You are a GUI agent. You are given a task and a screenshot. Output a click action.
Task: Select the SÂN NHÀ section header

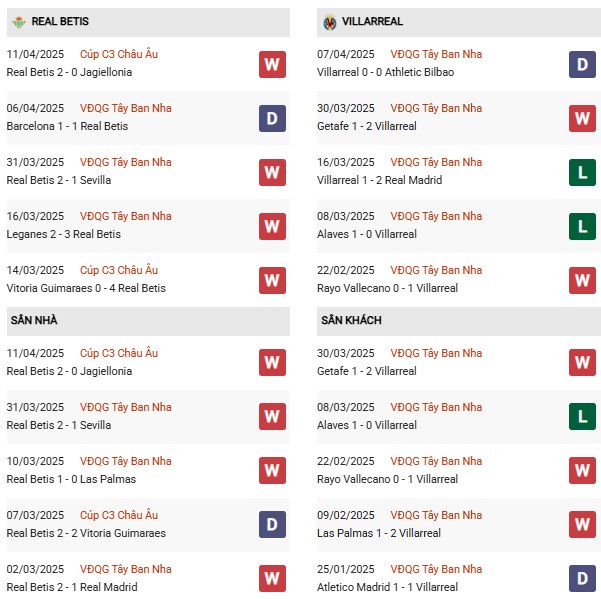[x=34, y=320]
